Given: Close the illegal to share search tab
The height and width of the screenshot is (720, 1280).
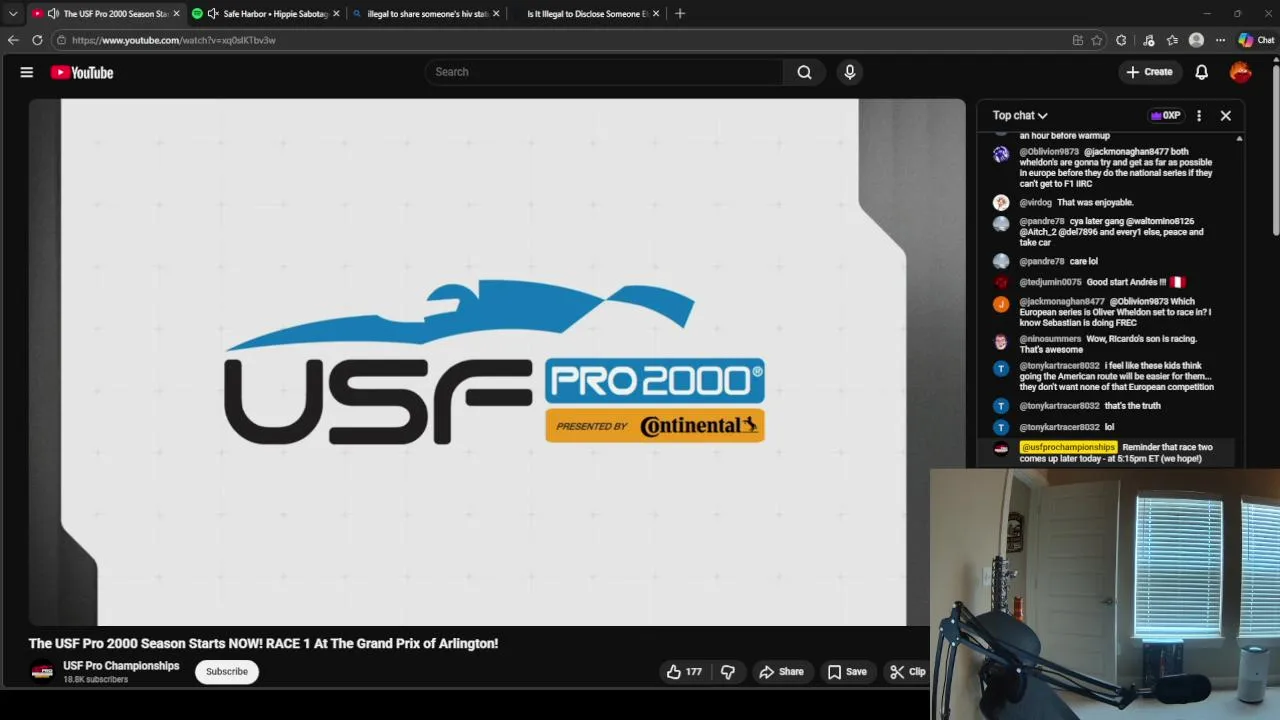Looking at the screenshot, I should pyautogui.click(x=496, y=14).
